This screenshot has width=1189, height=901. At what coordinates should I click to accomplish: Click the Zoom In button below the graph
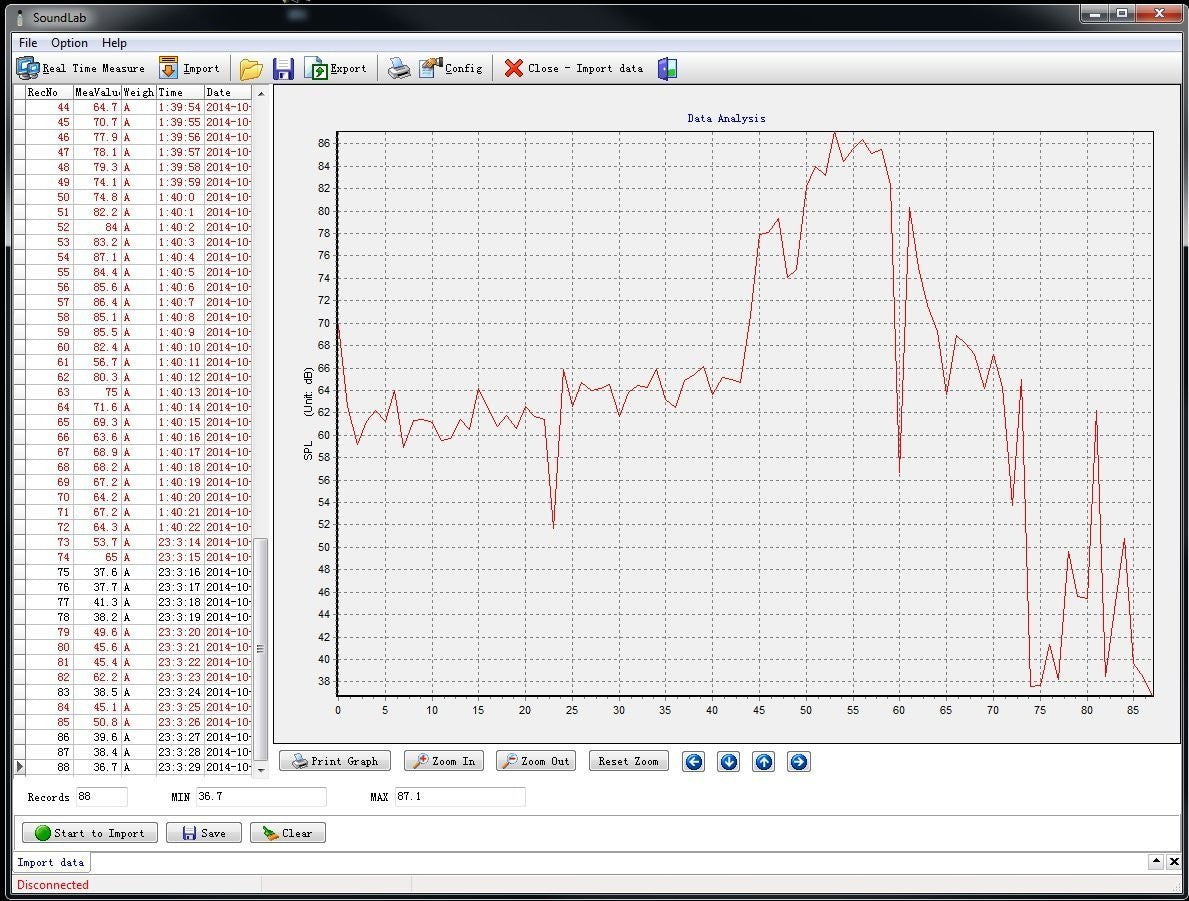point(443,761)
